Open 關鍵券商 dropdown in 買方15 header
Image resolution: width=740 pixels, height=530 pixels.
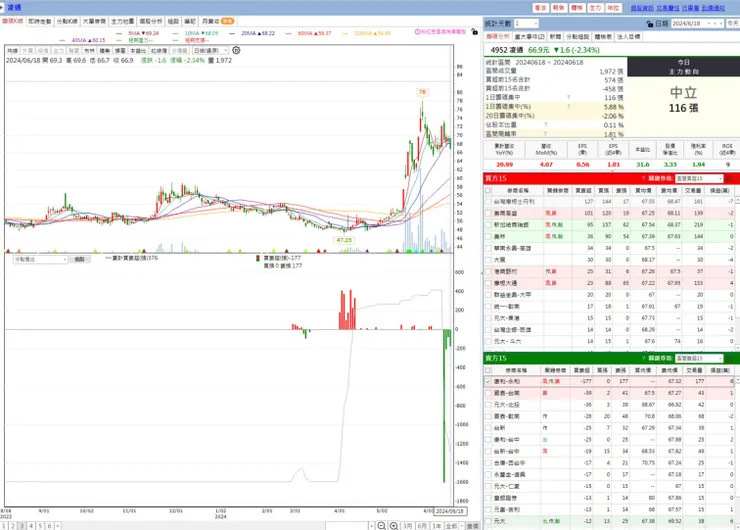click(x=699, y=178)
